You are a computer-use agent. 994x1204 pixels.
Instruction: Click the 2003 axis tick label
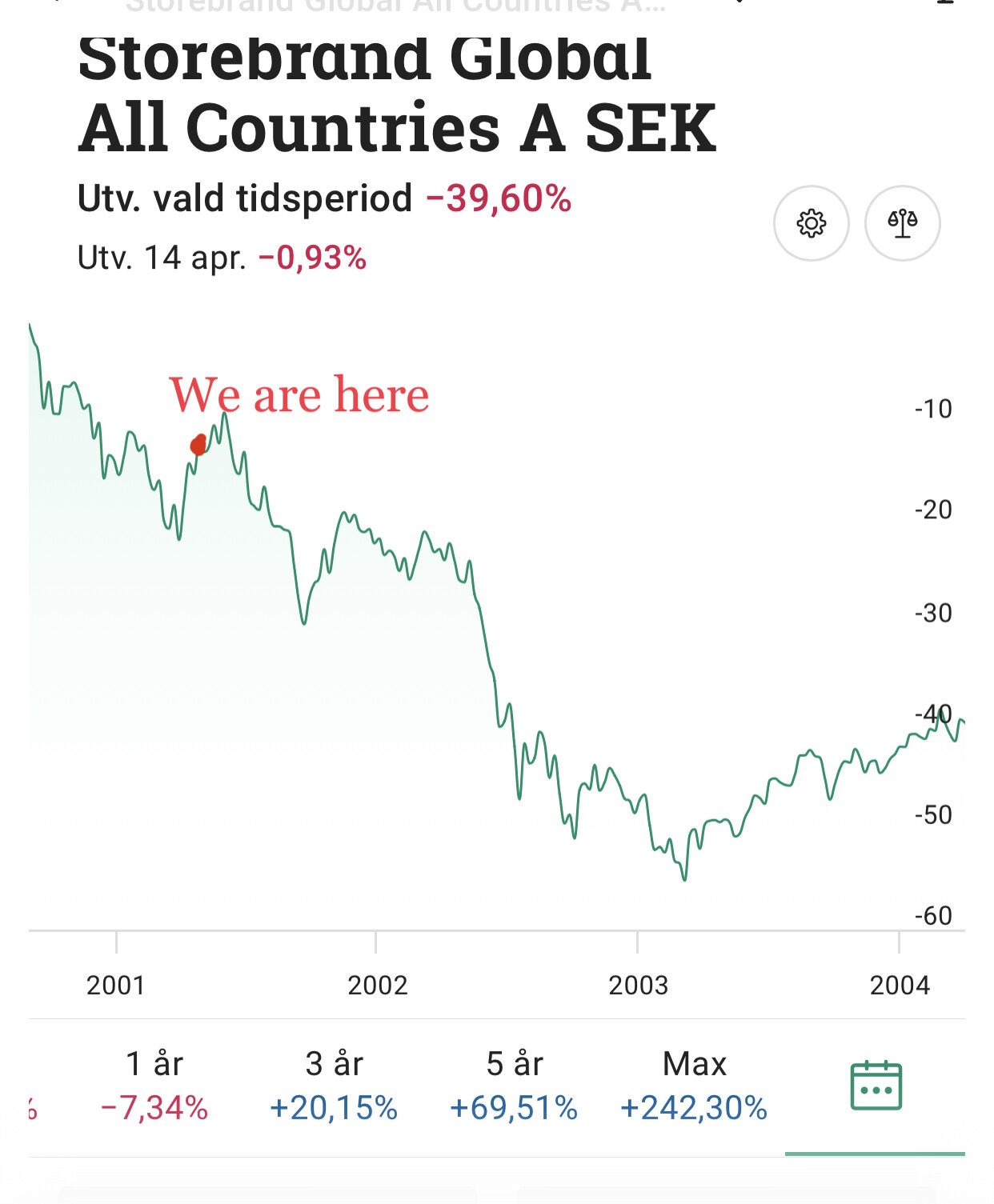(638, 985)
